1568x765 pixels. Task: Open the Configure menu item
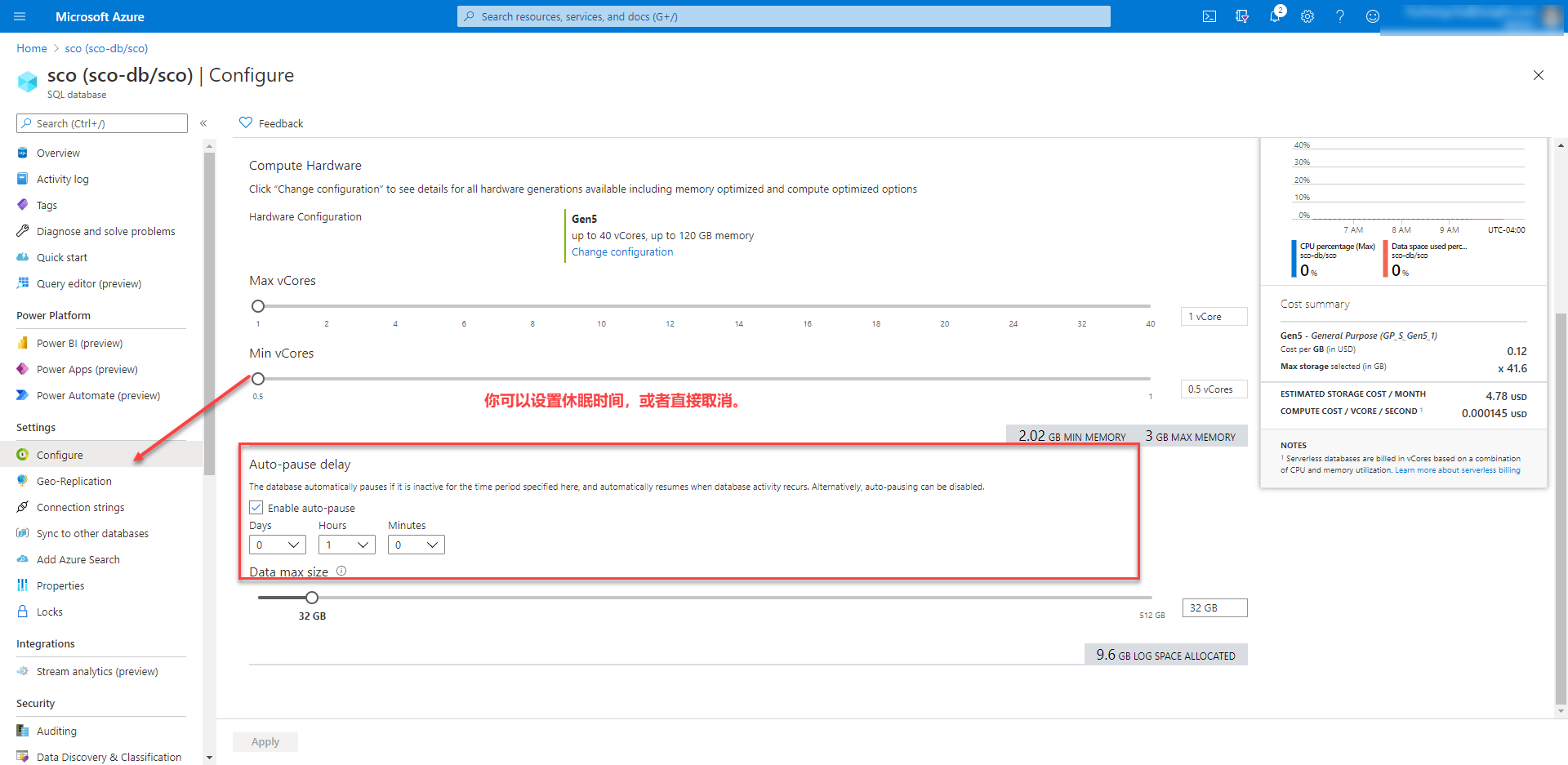[101, 455]
